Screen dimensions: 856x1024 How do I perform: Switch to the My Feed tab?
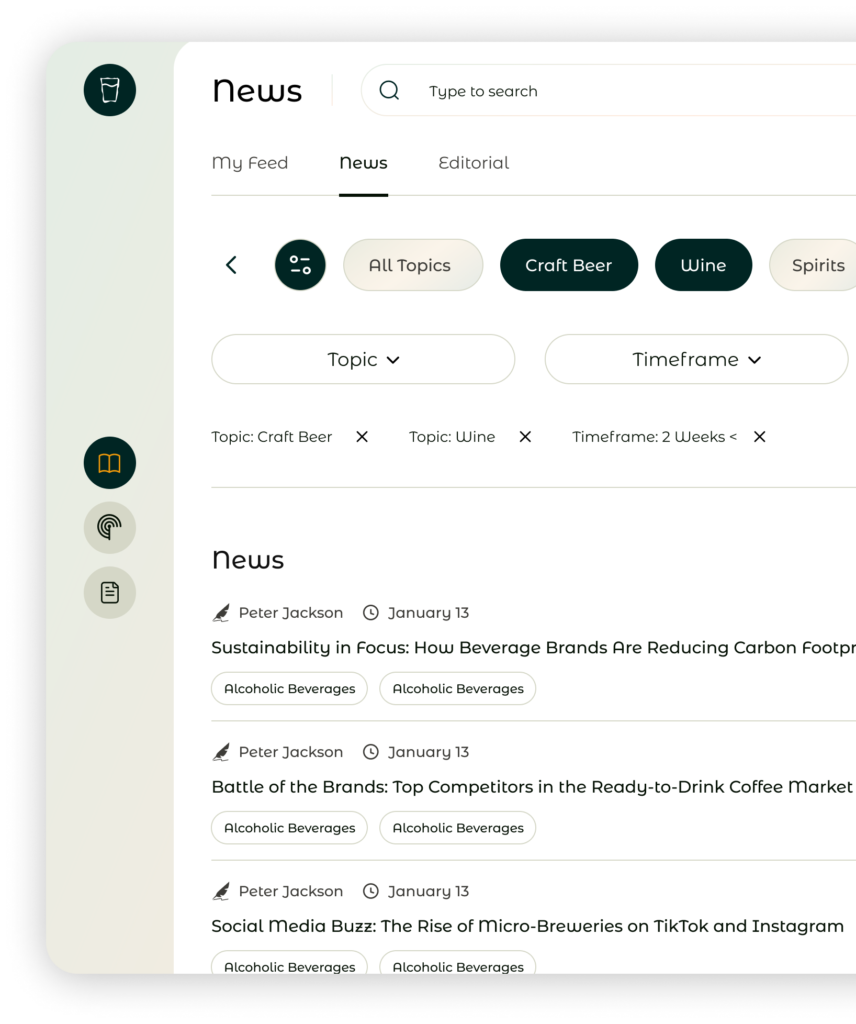[x=250, y=163]
